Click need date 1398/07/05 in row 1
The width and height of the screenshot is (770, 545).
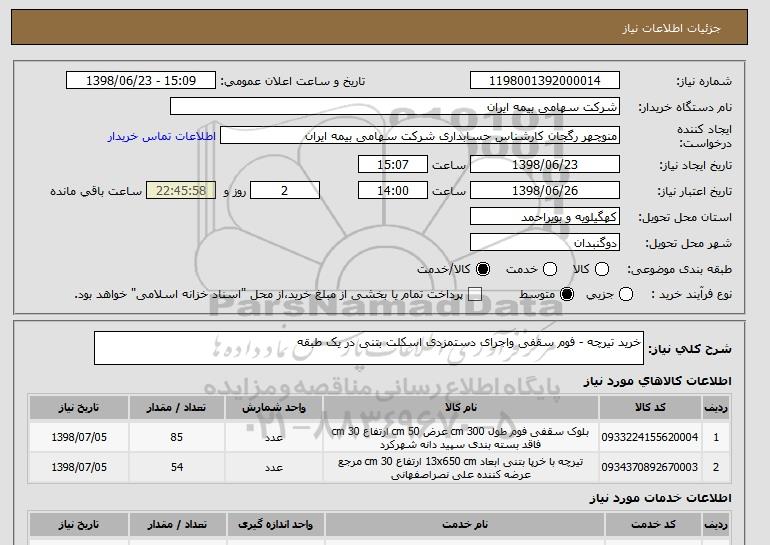[x=79, y=437]
